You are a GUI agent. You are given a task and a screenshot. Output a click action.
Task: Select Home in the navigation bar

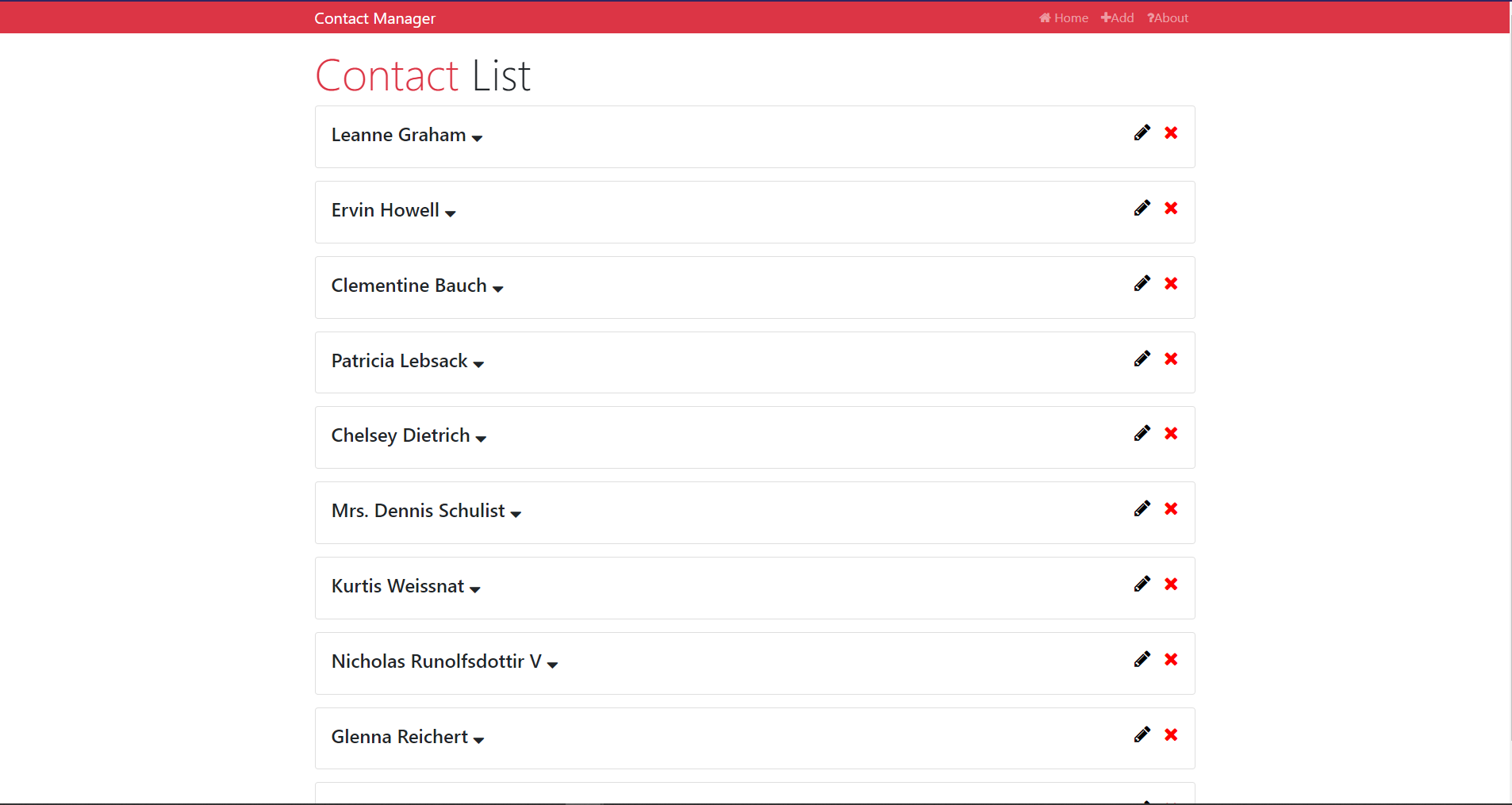[1069, 17]
